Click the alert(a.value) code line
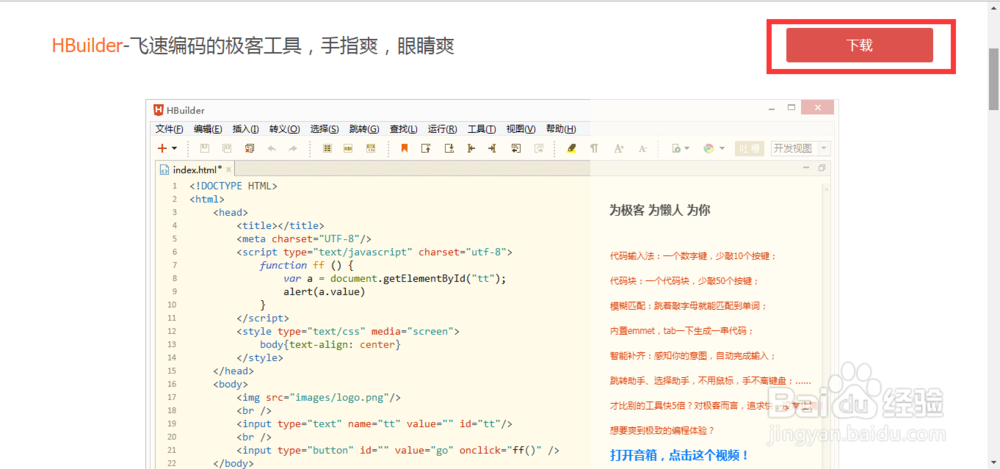The height and width of the screenshot is (469, 1000). pyautogui.click(x=324, y=292)
